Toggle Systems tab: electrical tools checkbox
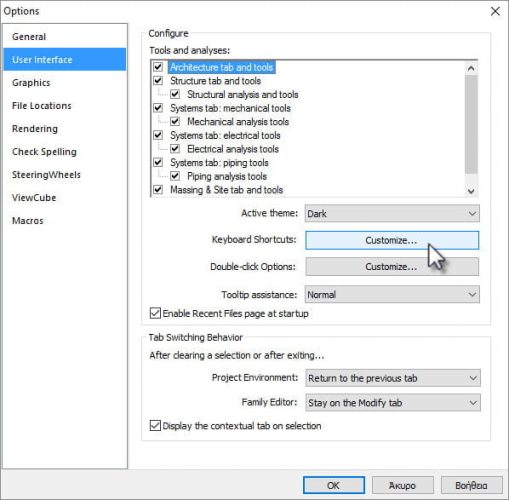 158,135
